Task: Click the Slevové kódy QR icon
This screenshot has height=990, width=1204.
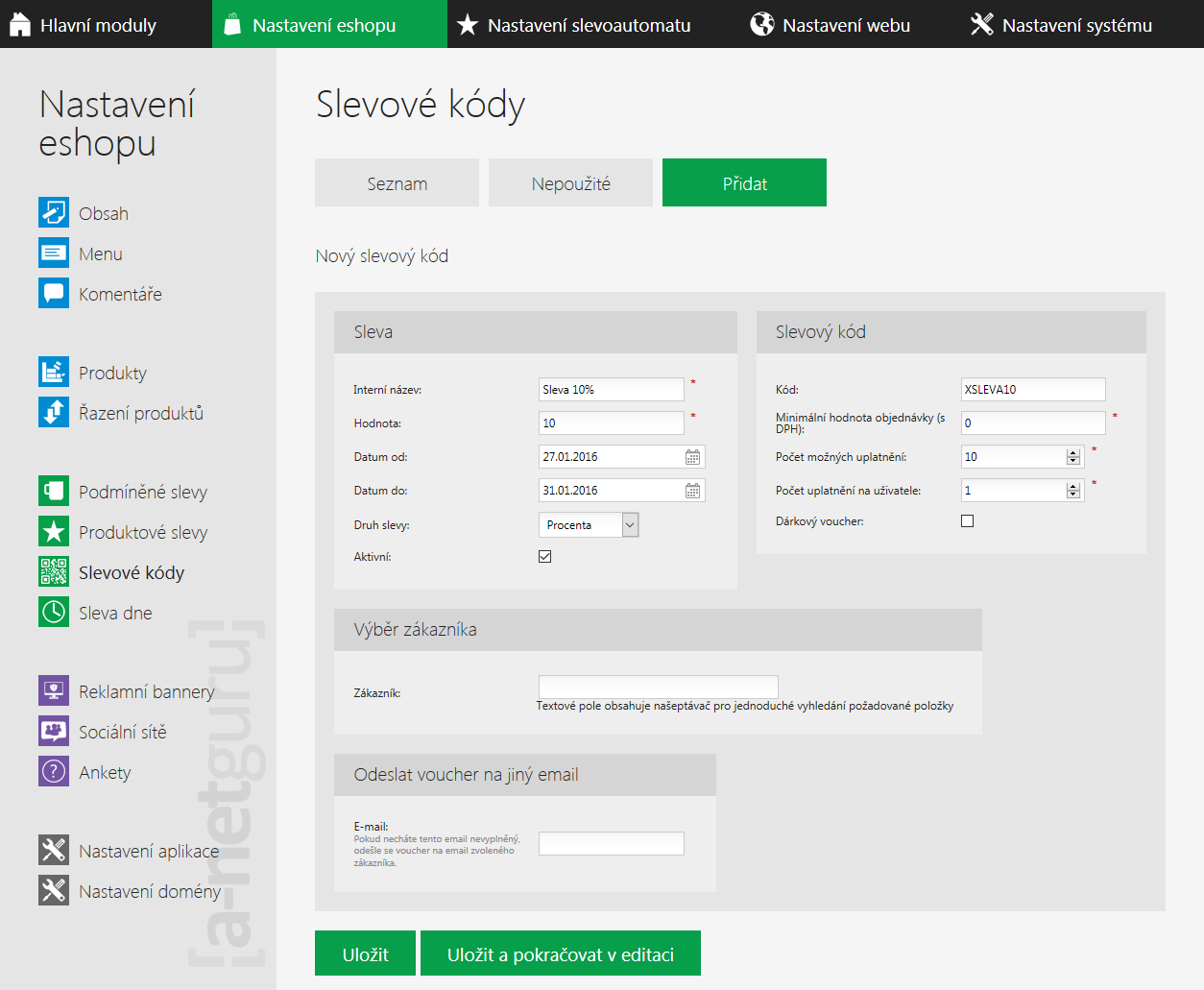Action: point(54,571)
